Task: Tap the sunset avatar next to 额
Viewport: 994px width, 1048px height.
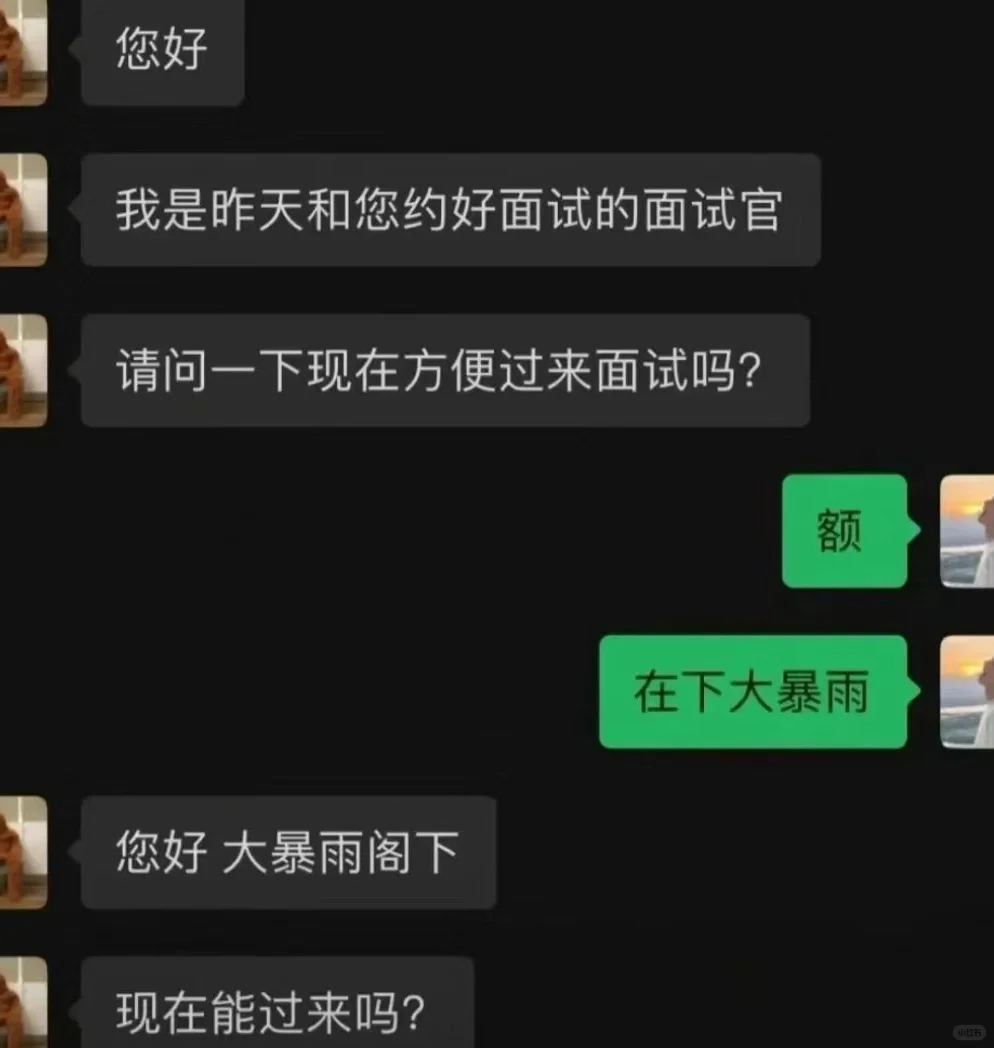Action: click(967, 531)
